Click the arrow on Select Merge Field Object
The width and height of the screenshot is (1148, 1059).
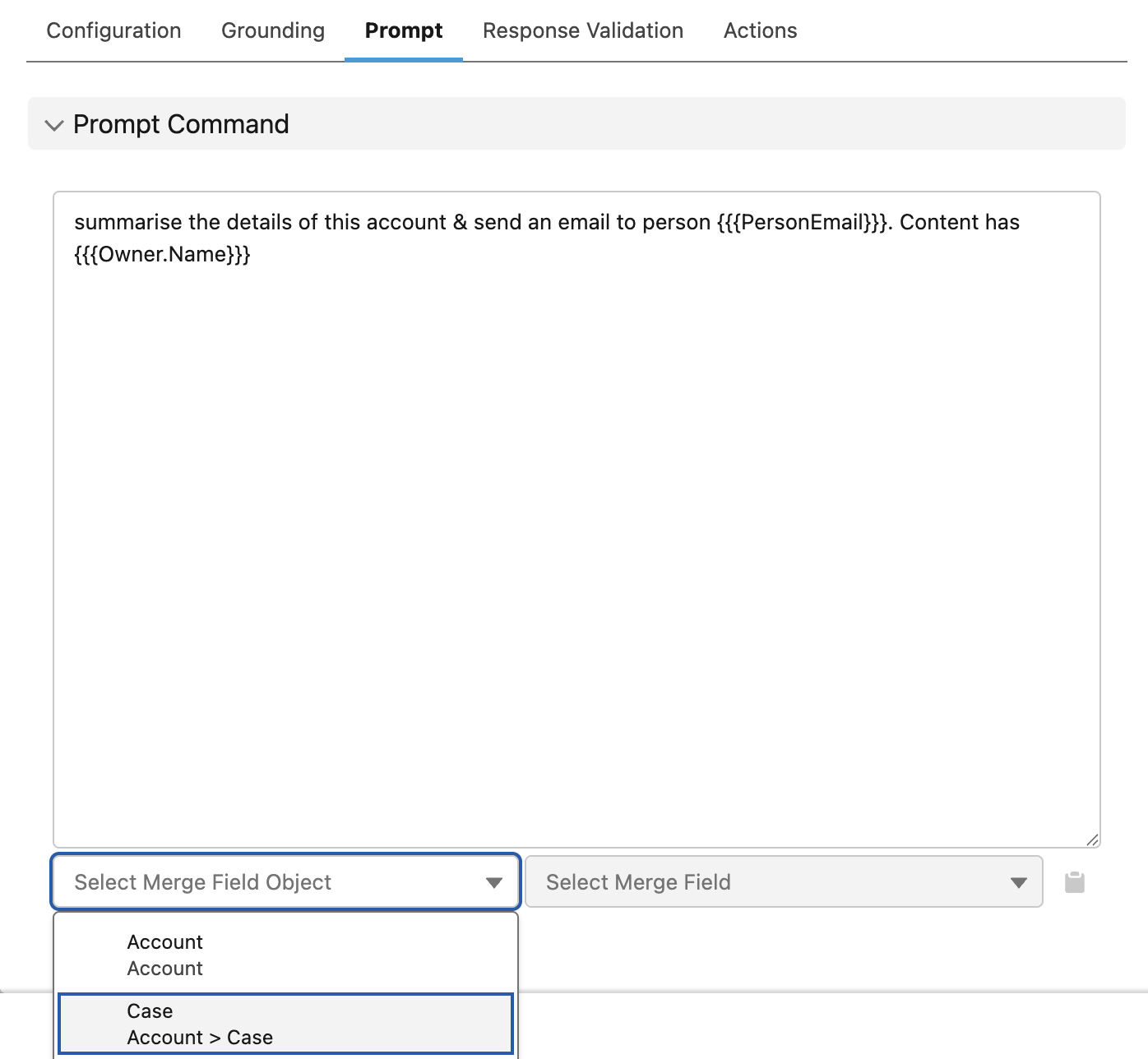[x=493, y=883]
